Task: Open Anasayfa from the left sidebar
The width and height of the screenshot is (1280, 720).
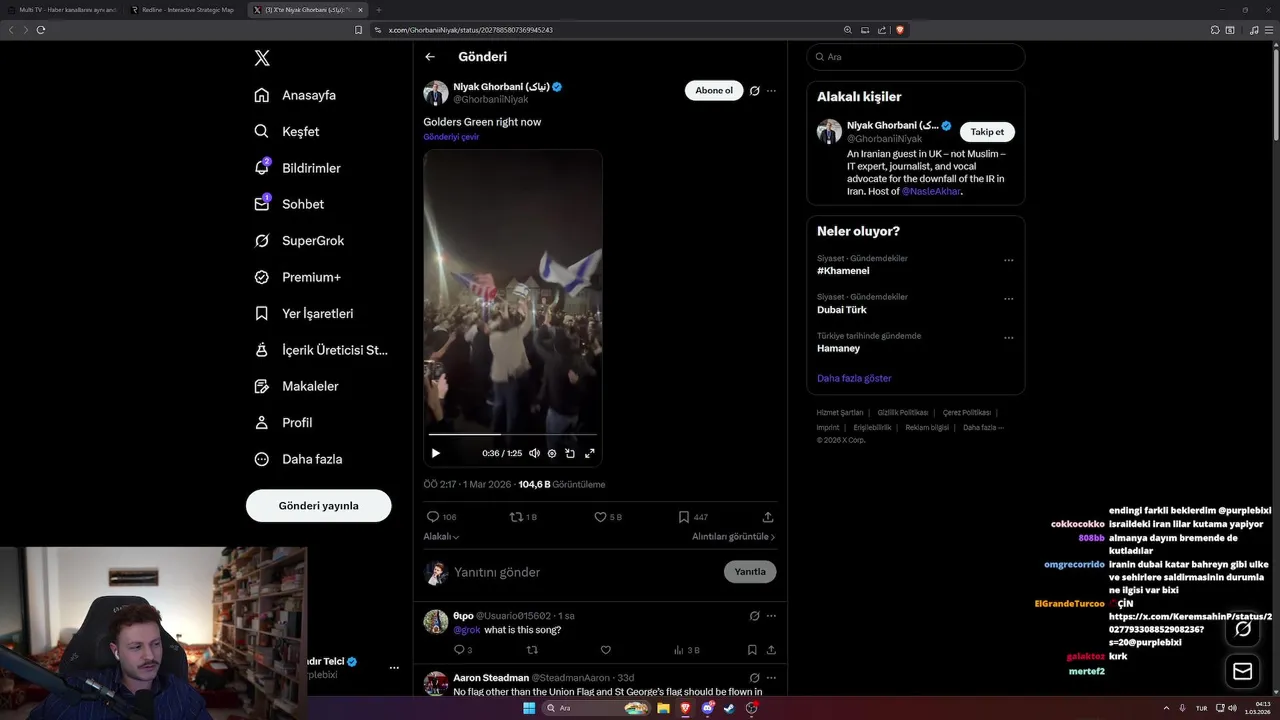Action: tap(295, 95)
